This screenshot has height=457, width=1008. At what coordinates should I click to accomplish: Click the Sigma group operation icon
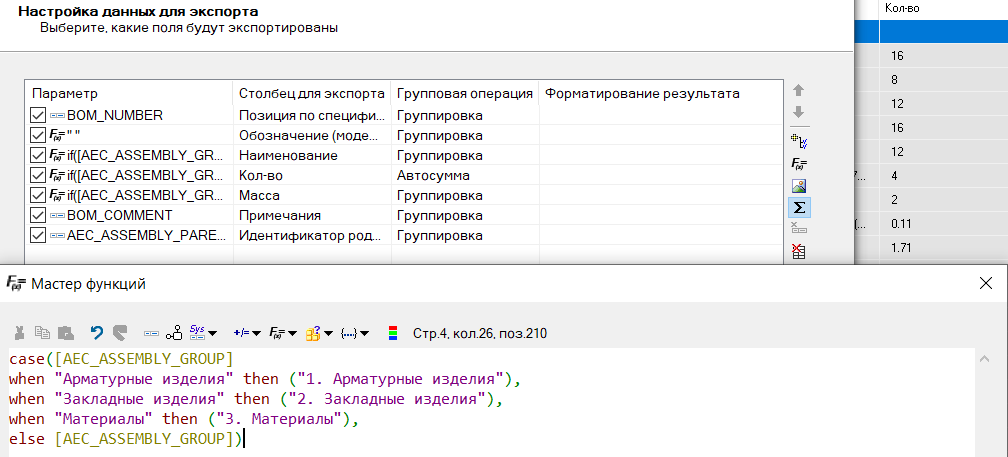[x=798, y=207]
